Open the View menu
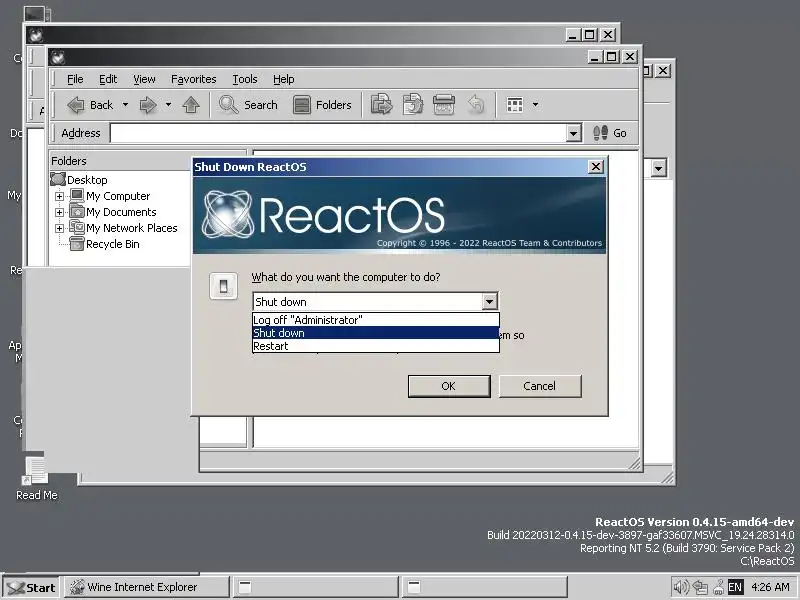 pyautogui.click(x=144, y=79)
